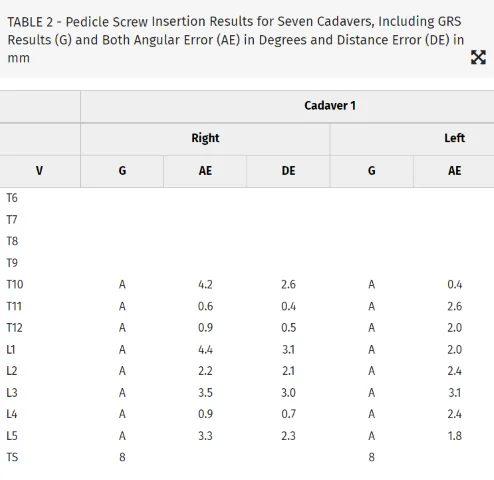Click the Right-side G column header
The height and width of the screenshot is (480, 494).
pos(122,171)
